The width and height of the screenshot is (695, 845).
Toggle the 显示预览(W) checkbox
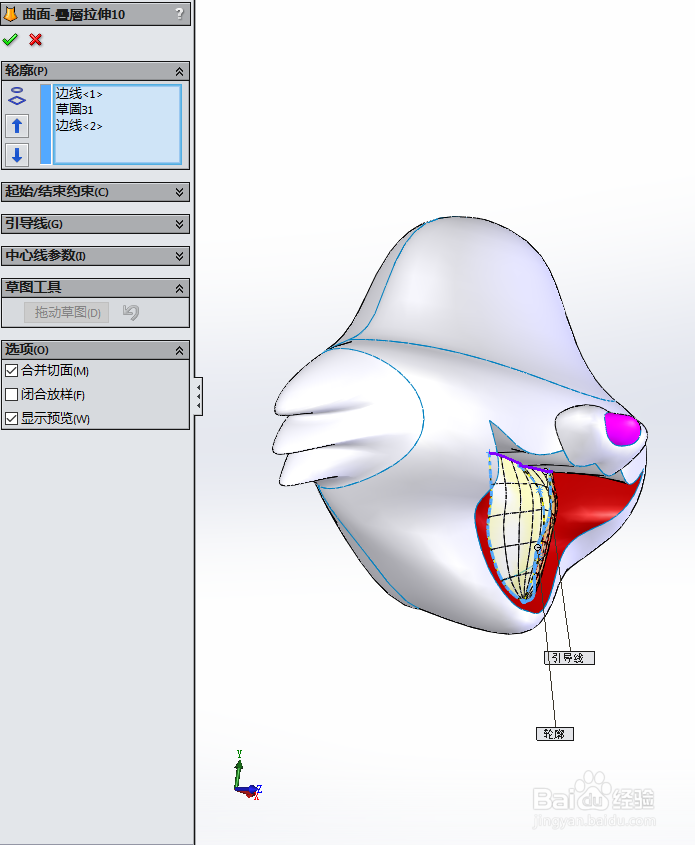coord(11,418)
